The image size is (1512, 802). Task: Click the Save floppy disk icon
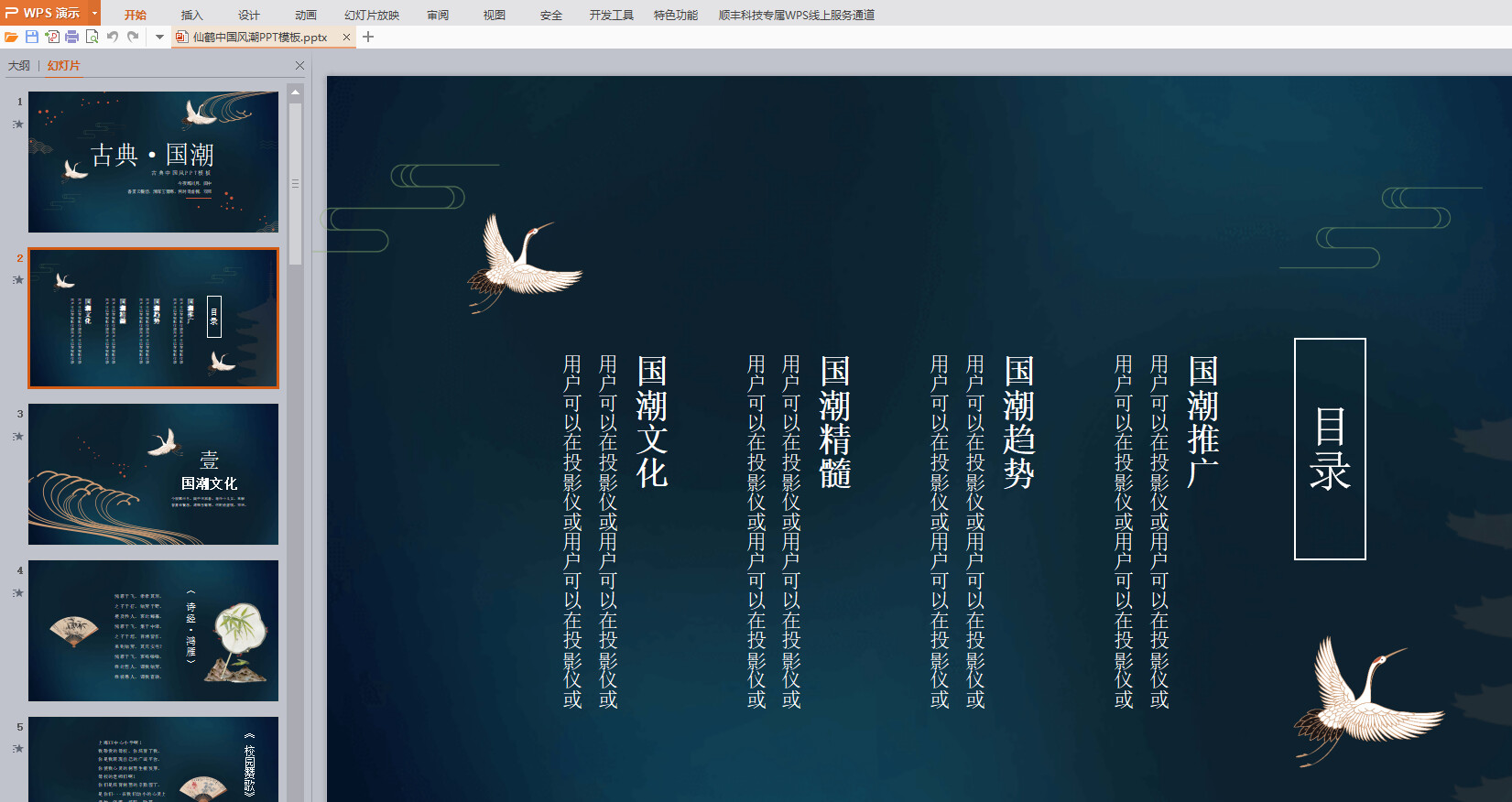(32, 37)
